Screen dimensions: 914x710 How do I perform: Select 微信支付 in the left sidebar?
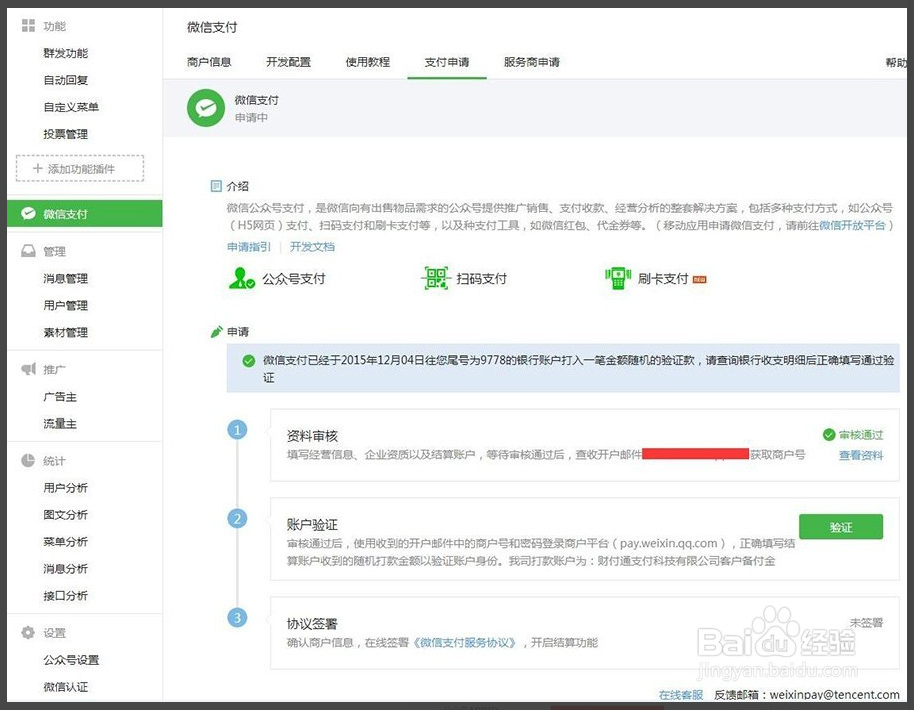pyautogui.click(x=65, y=214)
